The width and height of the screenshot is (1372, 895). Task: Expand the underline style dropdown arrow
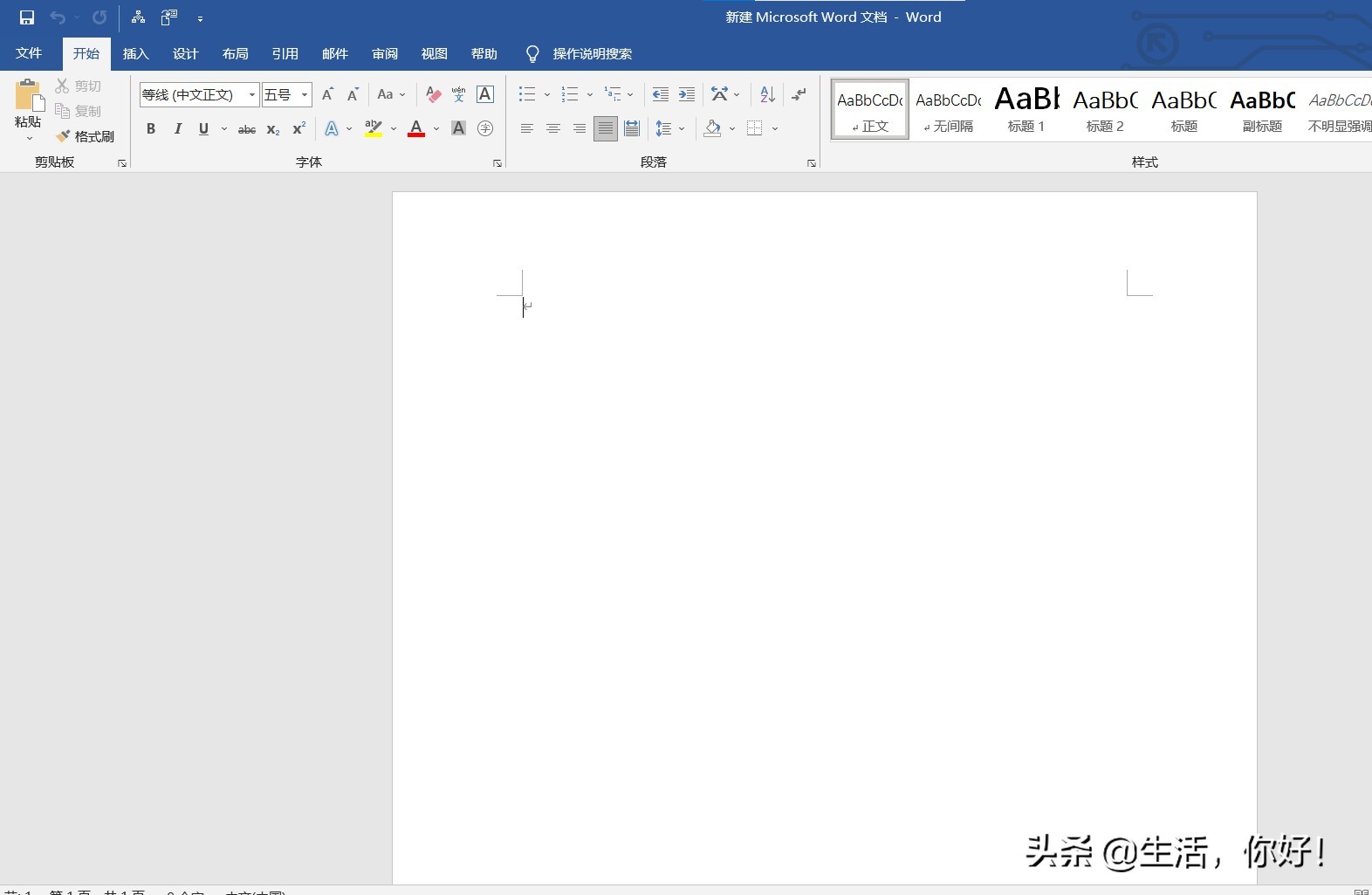[224, 129]
